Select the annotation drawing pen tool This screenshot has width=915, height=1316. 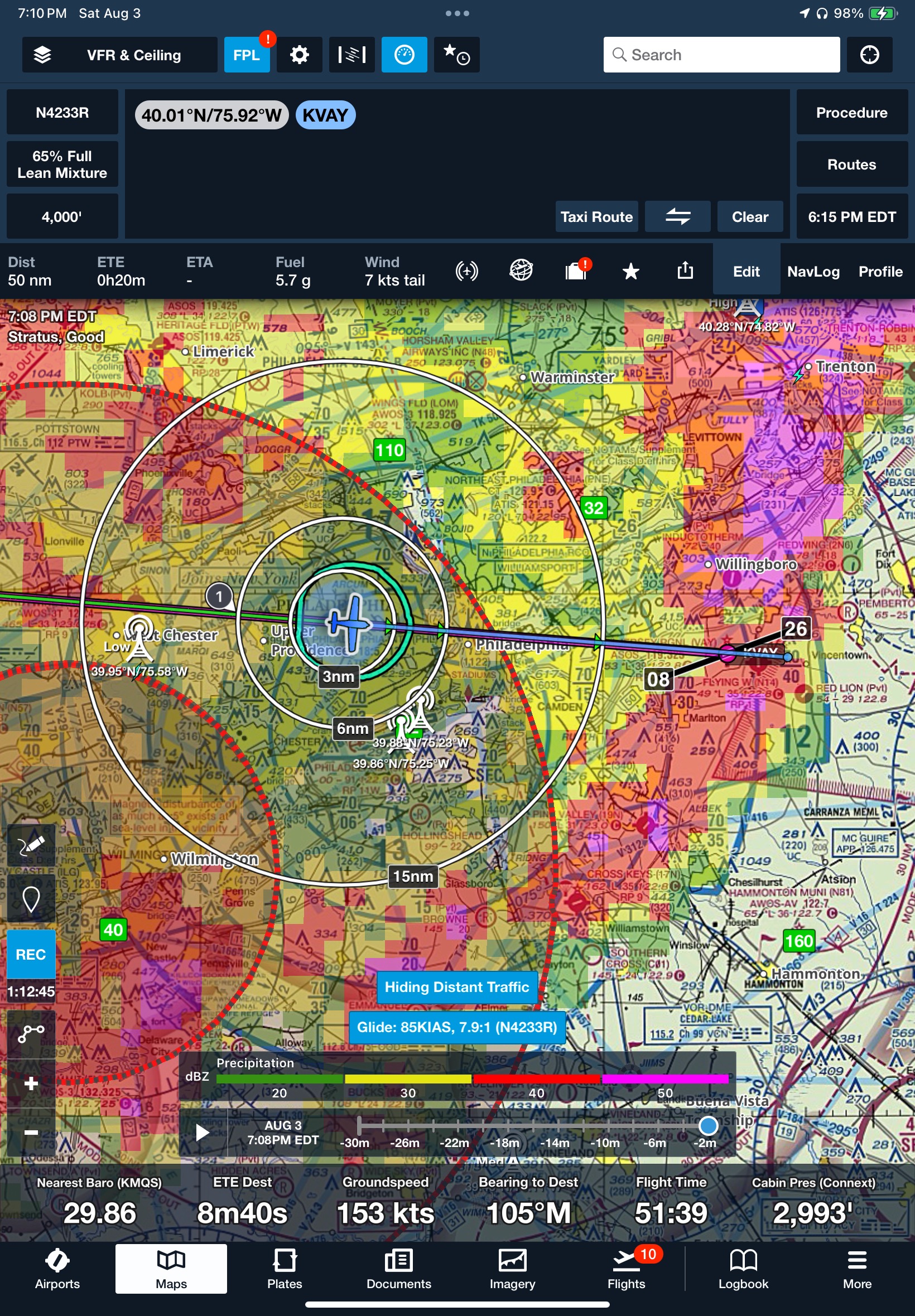(x=31, y=845)
